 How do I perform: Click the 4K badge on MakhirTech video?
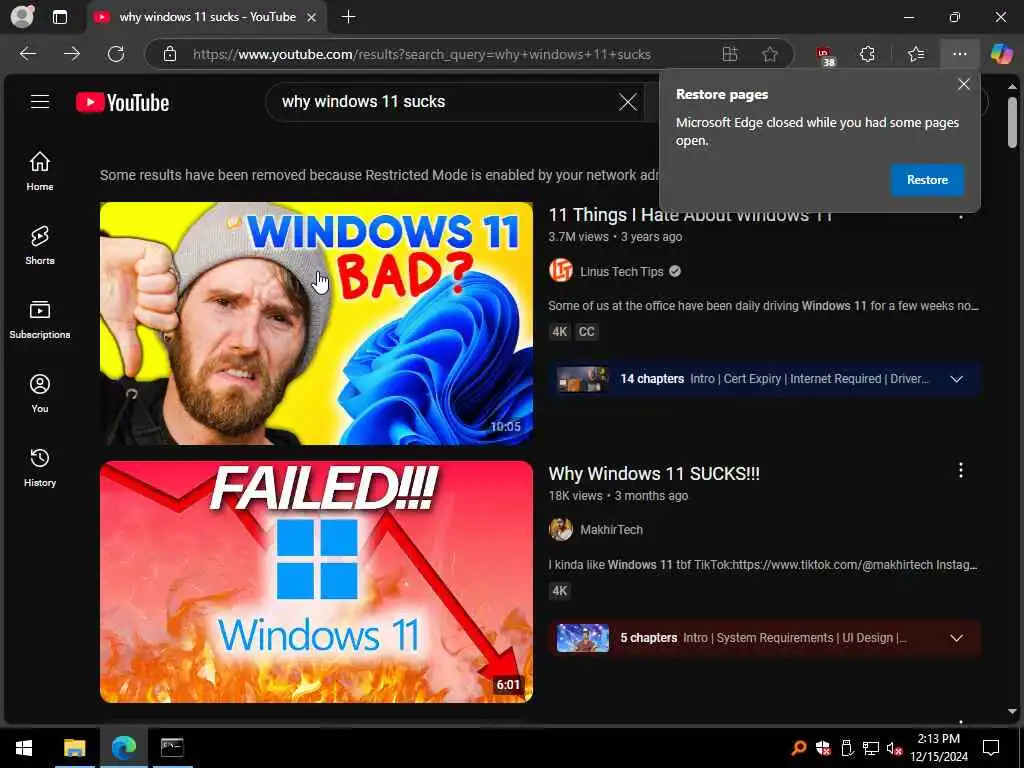pyautogui.click(x=560, y=591)
